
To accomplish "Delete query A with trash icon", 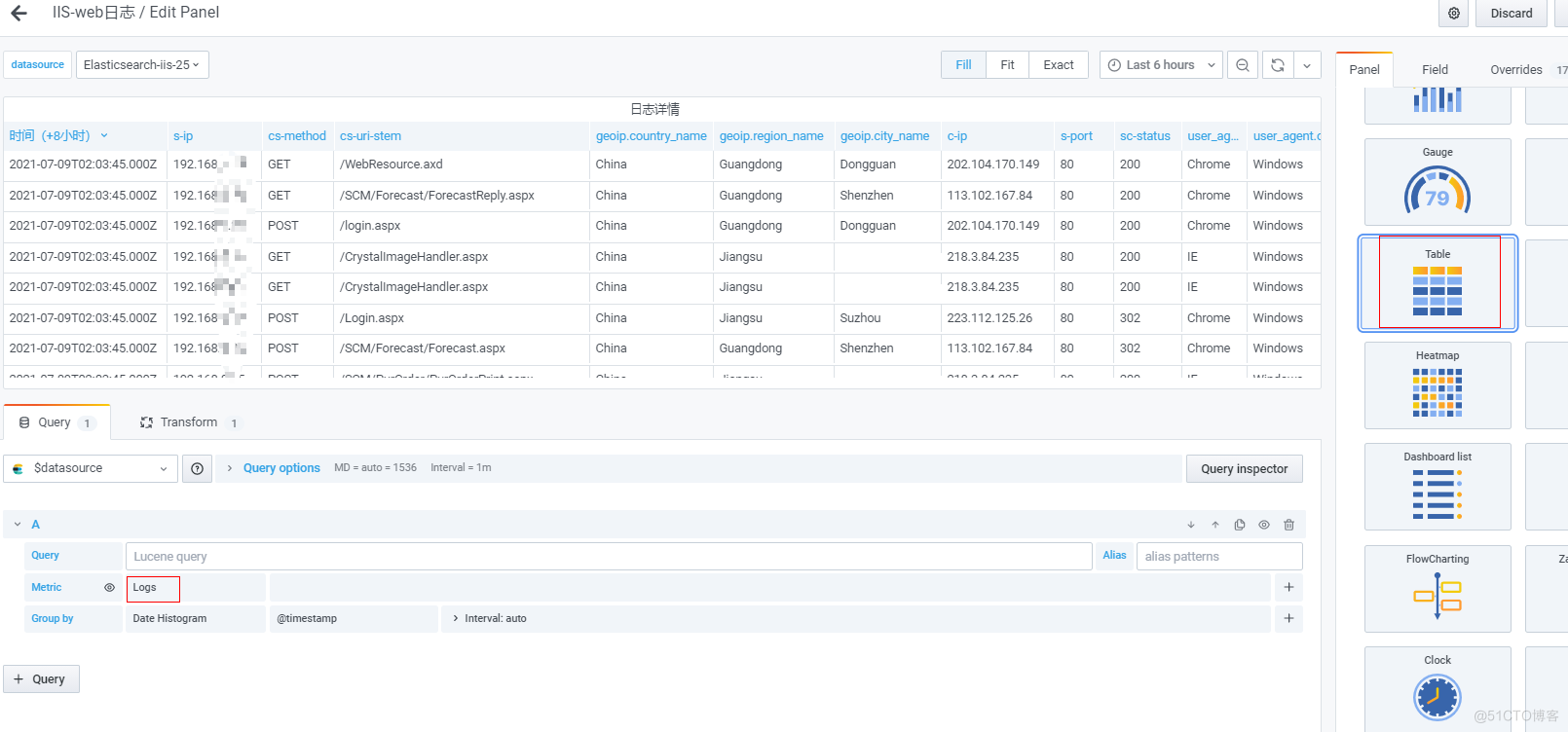I will [x=1288, y=525].
